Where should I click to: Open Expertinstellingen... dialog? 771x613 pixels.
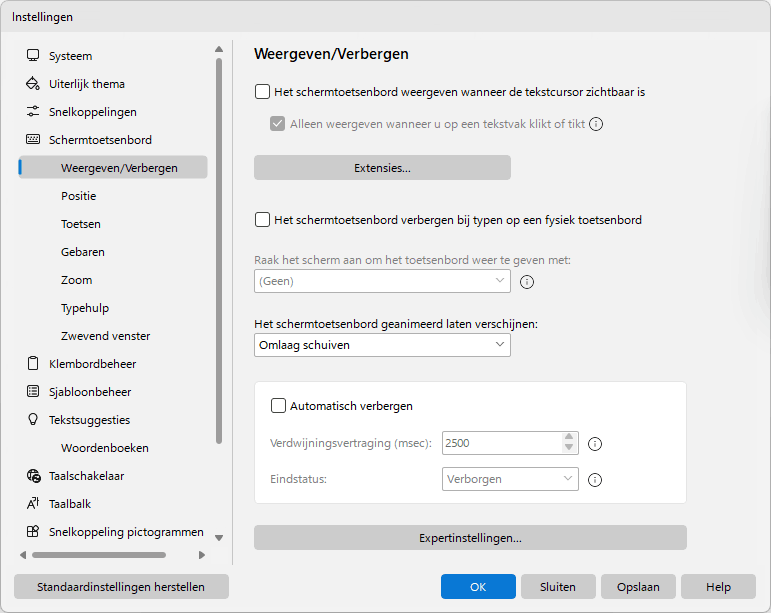click(470, 538)
